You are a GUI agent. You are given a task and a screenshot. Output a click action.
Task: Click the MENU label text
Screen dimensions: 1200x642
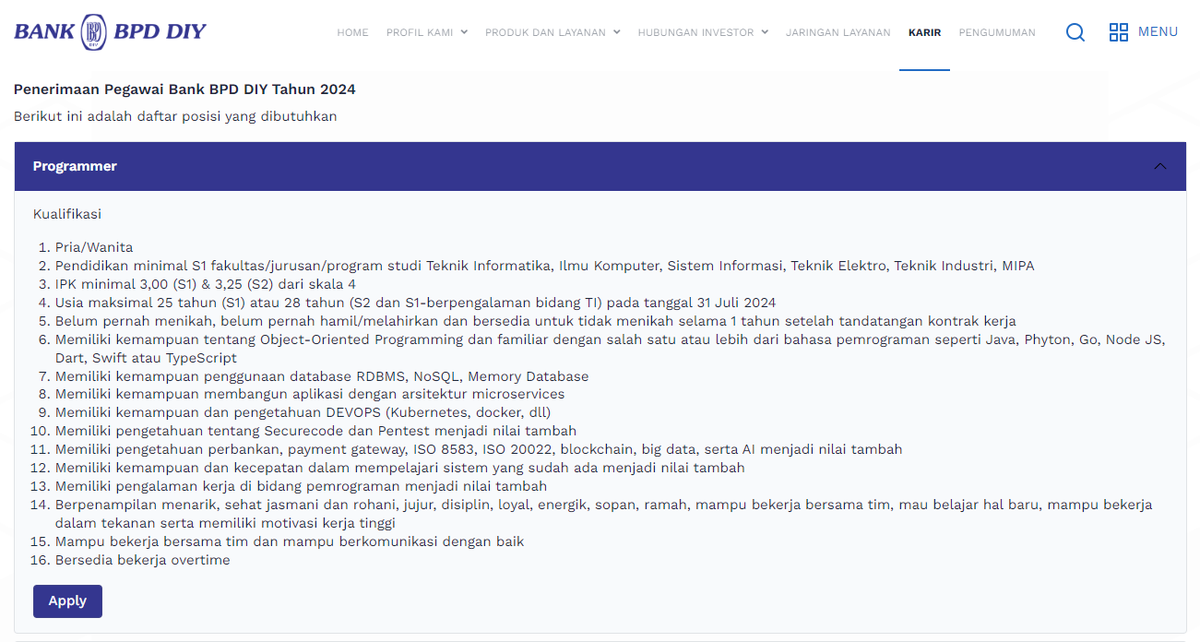[x=1158, y=32]
